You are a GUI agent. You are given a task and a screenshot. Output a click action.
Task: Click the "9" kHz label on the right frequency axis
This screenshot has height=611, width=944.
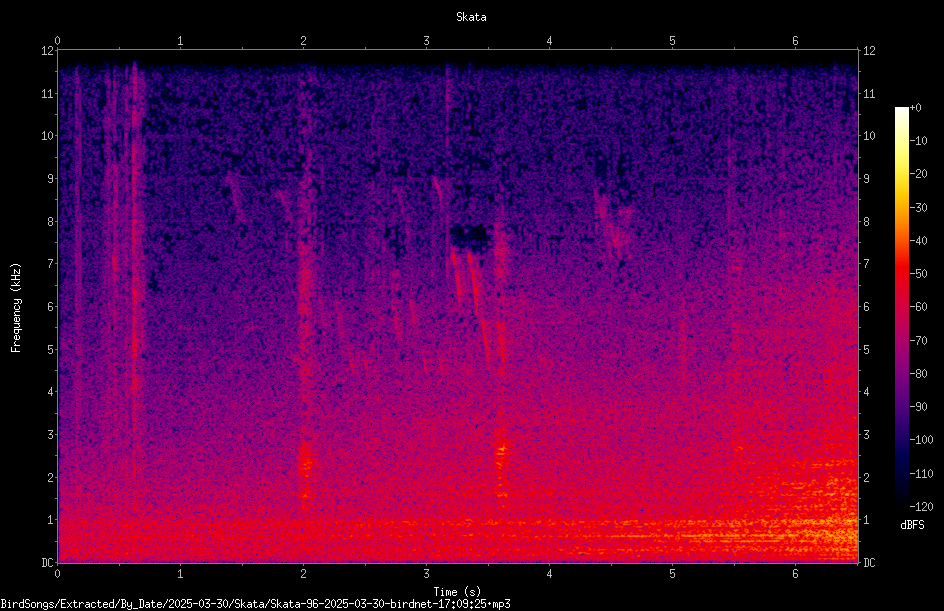point(866,179)
